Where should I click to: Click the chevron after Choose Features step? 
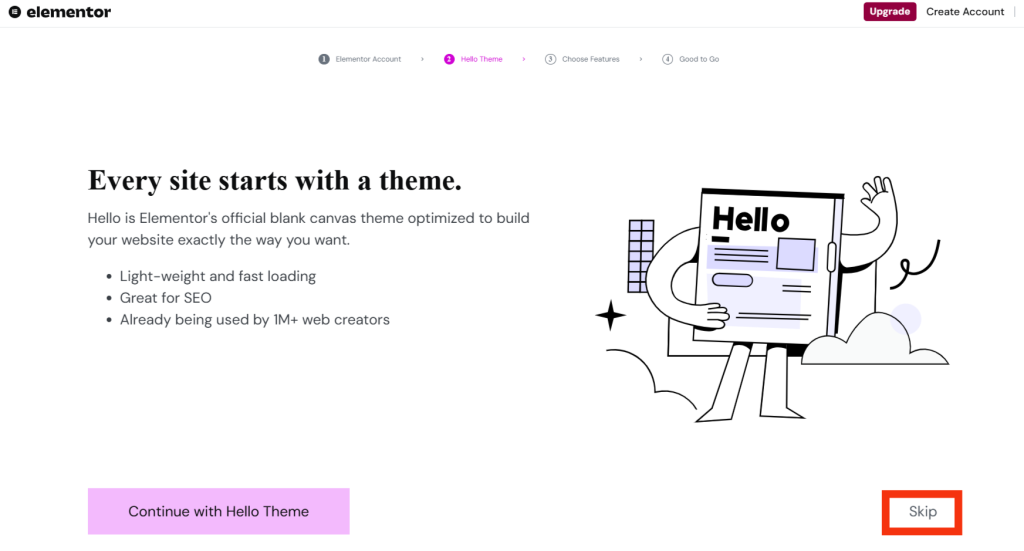pos(641,59)
